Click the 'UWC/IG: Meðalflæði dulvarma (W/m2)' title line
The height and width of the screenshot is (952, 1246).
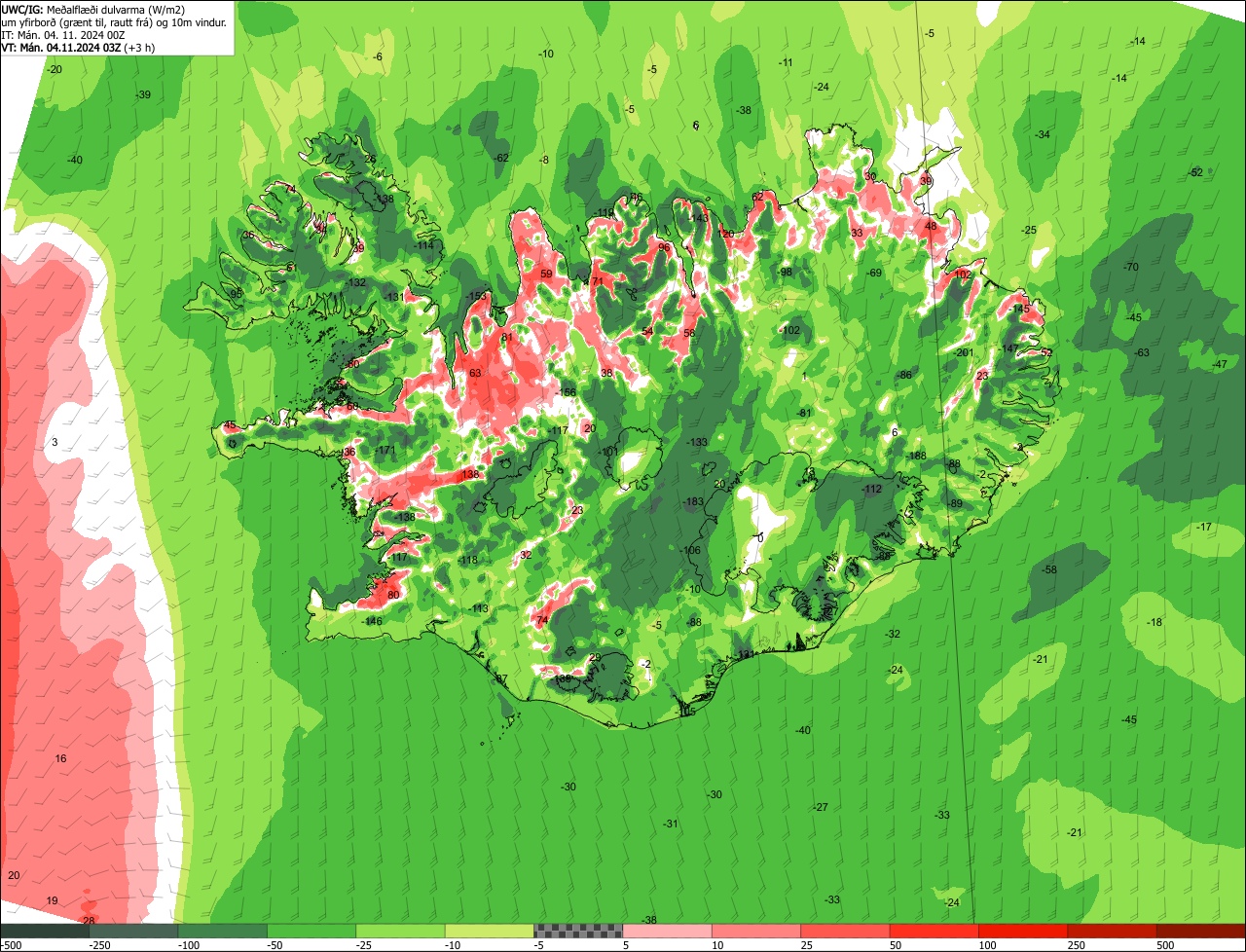tap(93, 9)
